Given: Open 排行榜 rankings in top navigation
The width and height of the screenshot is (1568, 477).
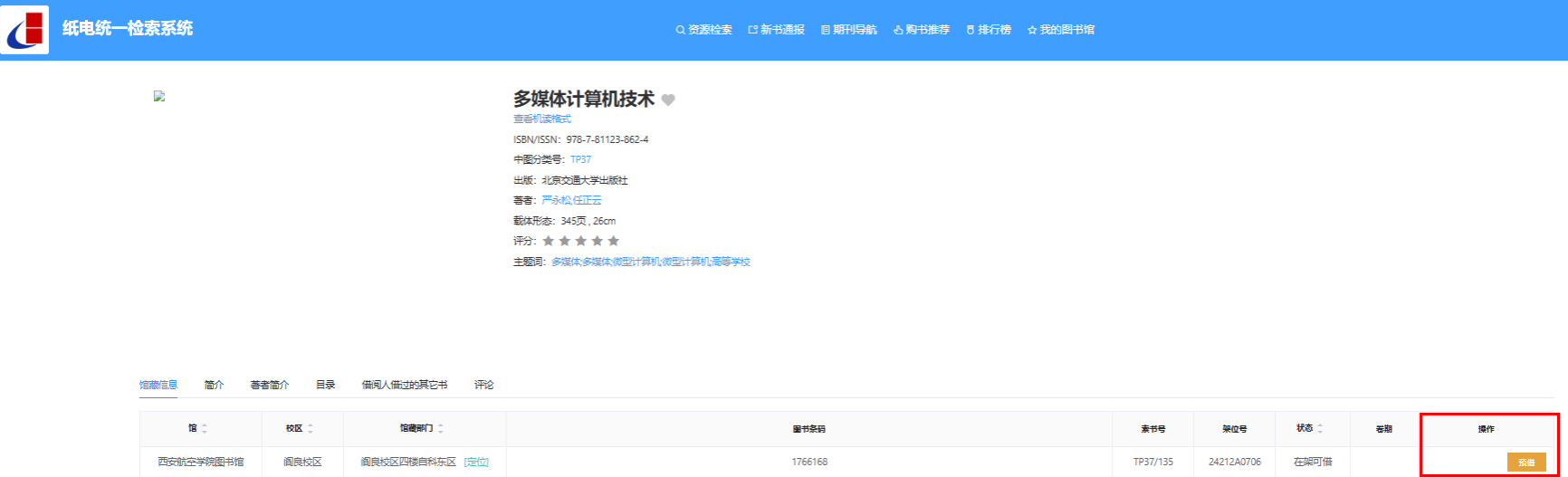Looking at the screenshot, I should (989, 30).
